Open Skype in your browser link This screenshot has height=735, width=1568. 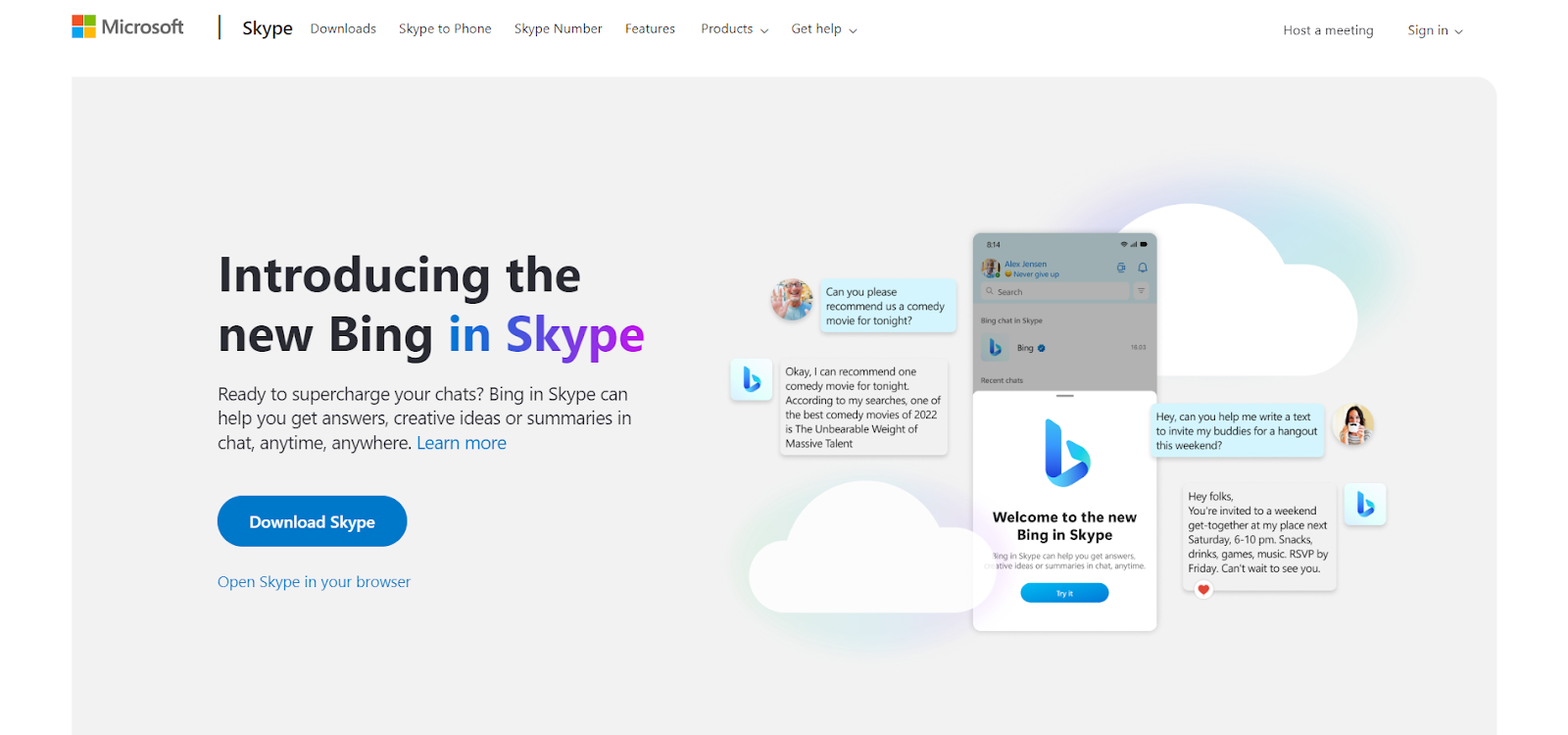(314, 581)
